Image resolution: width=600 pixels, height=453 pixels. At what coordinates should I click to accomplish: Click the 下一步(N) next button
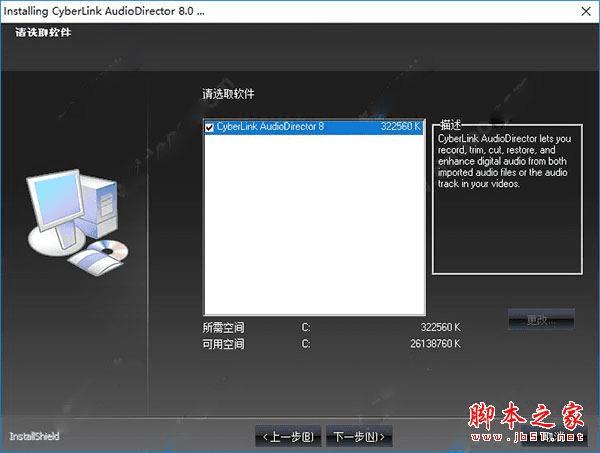[359, 437]
